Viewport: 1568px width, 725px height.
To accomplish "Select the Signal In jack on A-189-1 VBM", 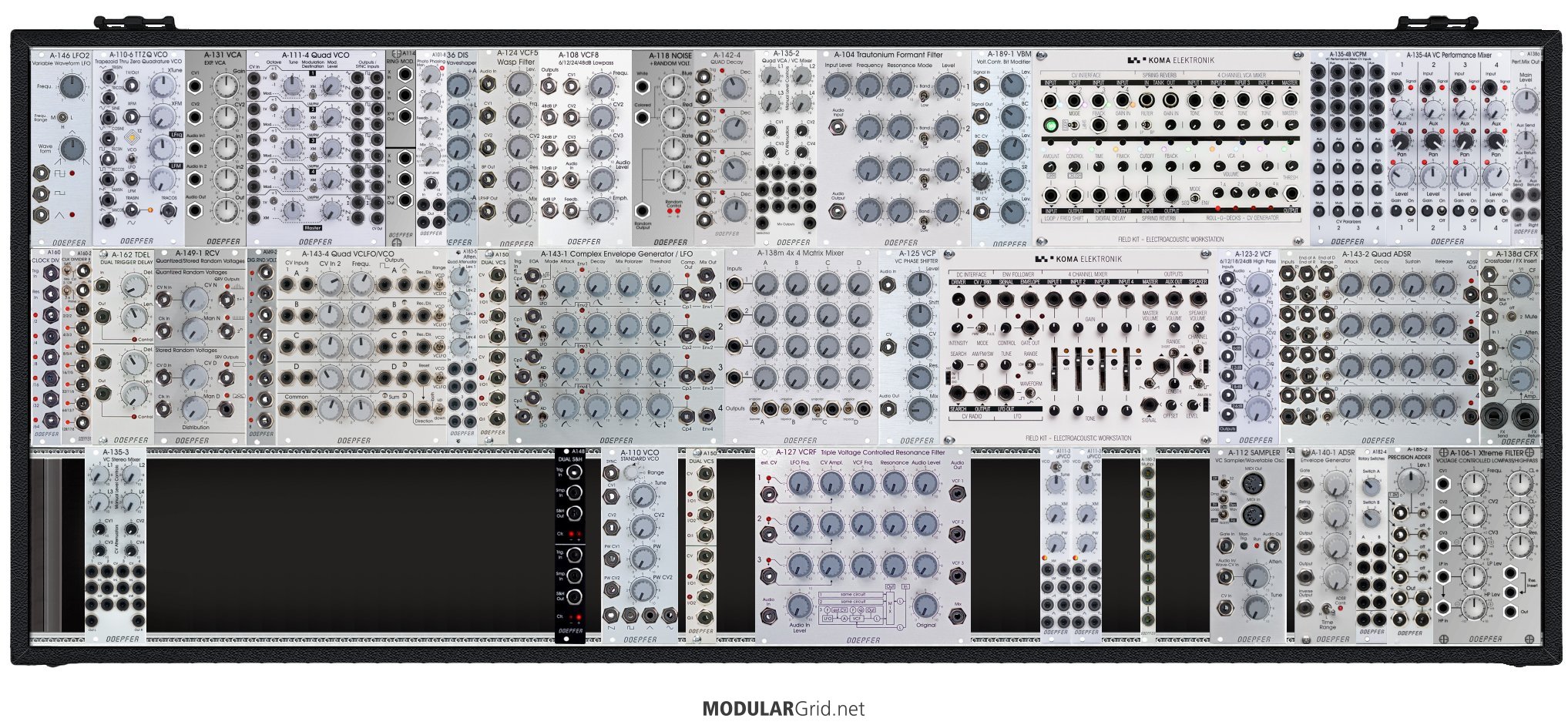I will click(982, 86).
